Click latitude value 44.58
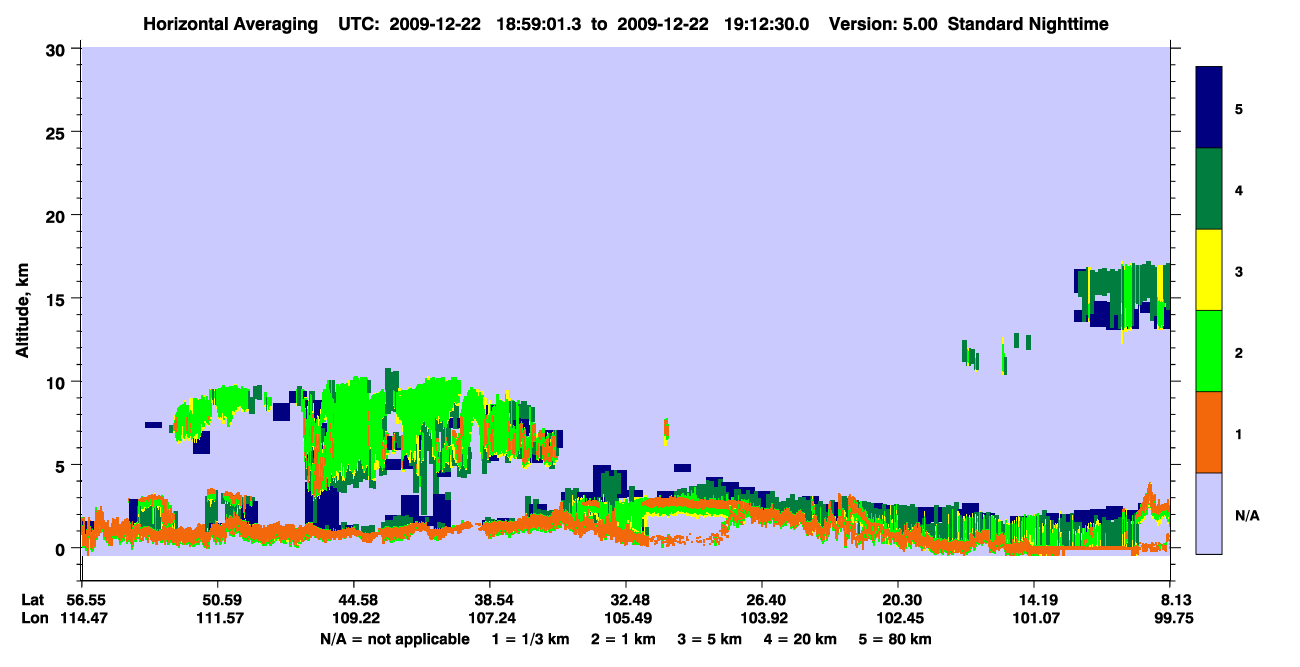This screenshot has height=667, width=1300. (x=355, y=600)
